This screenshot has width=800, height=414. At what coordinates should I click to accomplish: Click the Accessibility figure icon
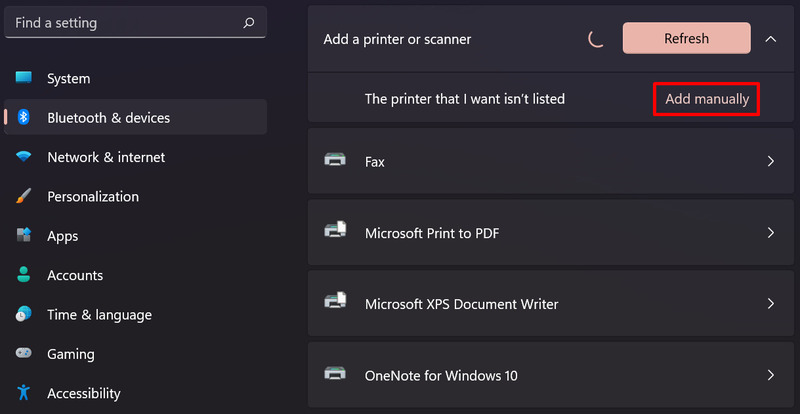(x=23, y=393)
